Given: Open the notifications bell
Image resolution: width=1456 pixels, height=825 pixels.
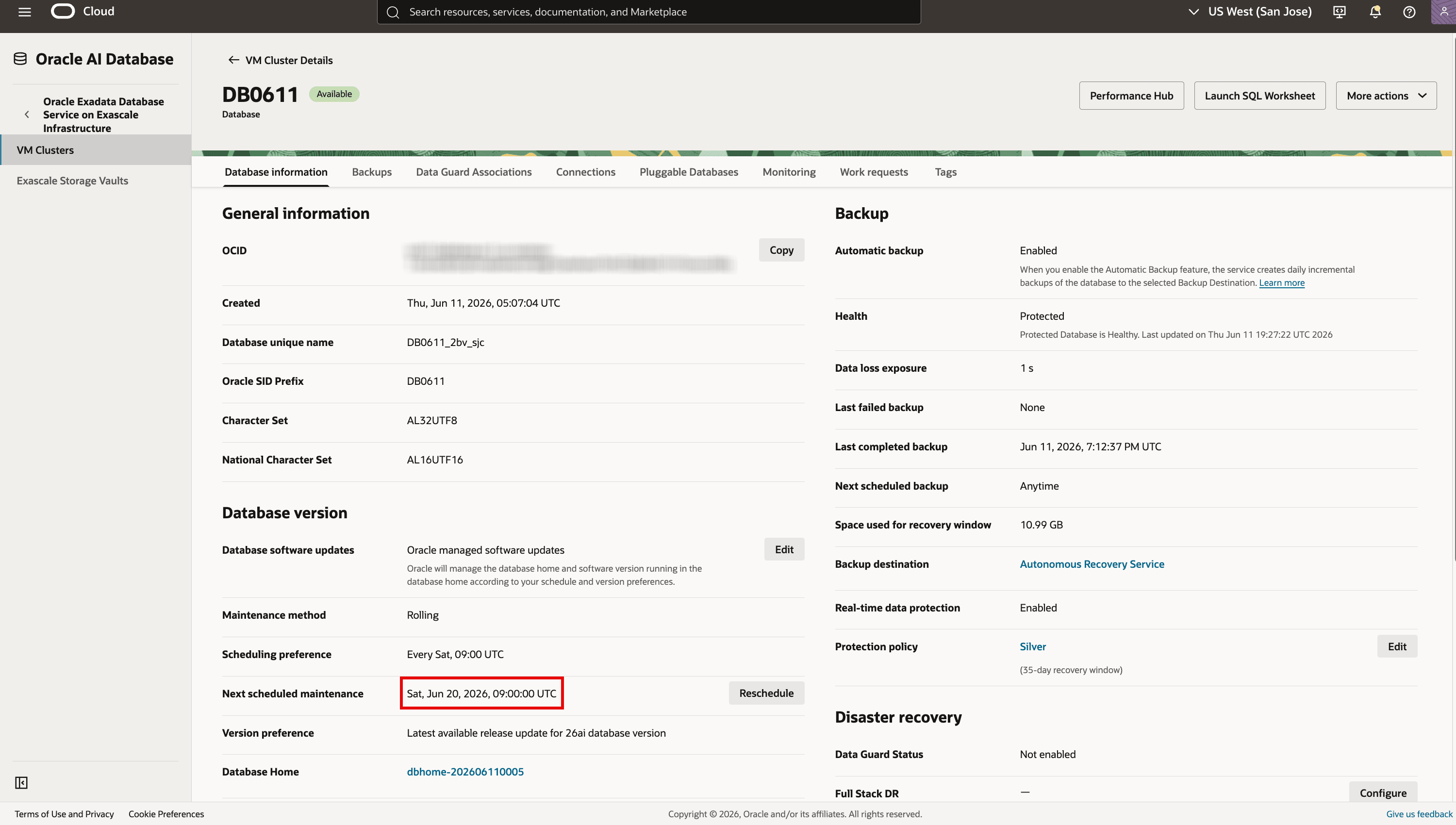Looking at the screenshot, I should point(1375,12).
